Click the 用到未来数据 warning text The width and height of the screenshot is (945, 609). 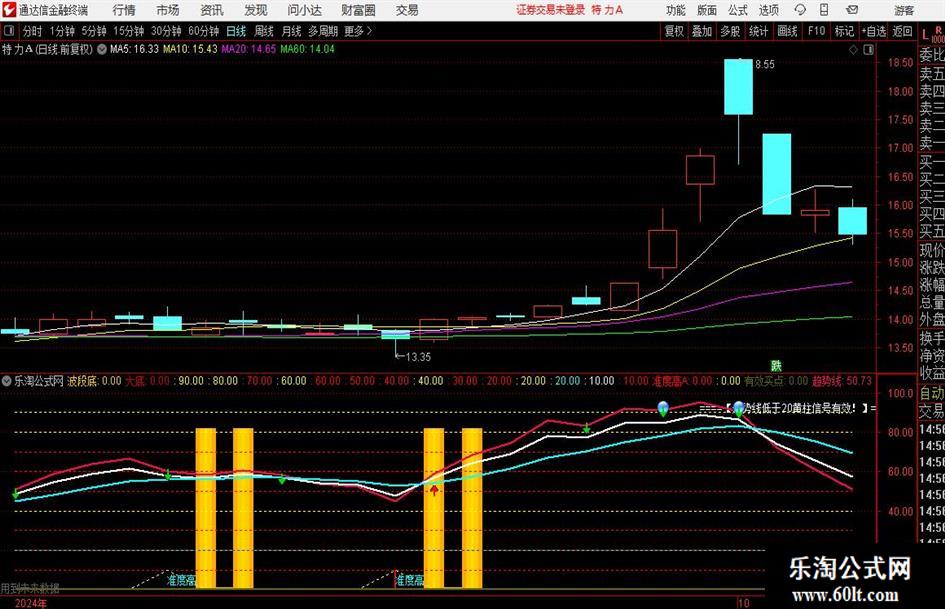point(30,588)
